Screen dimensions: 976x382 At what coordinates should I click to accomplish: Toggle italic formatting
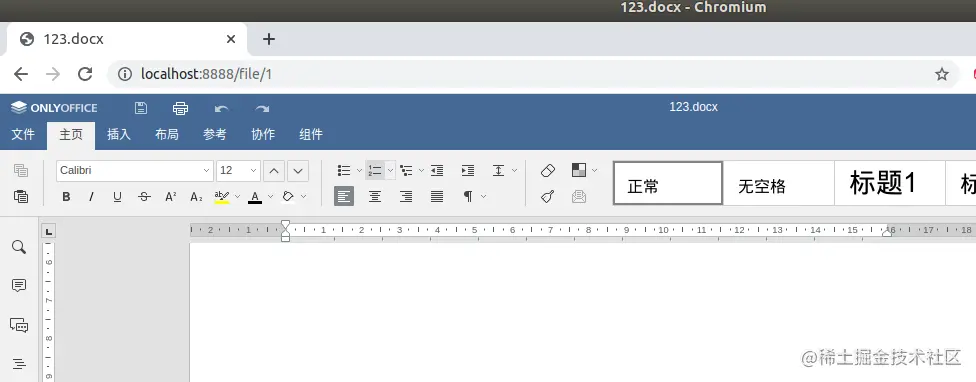[92, 197]
